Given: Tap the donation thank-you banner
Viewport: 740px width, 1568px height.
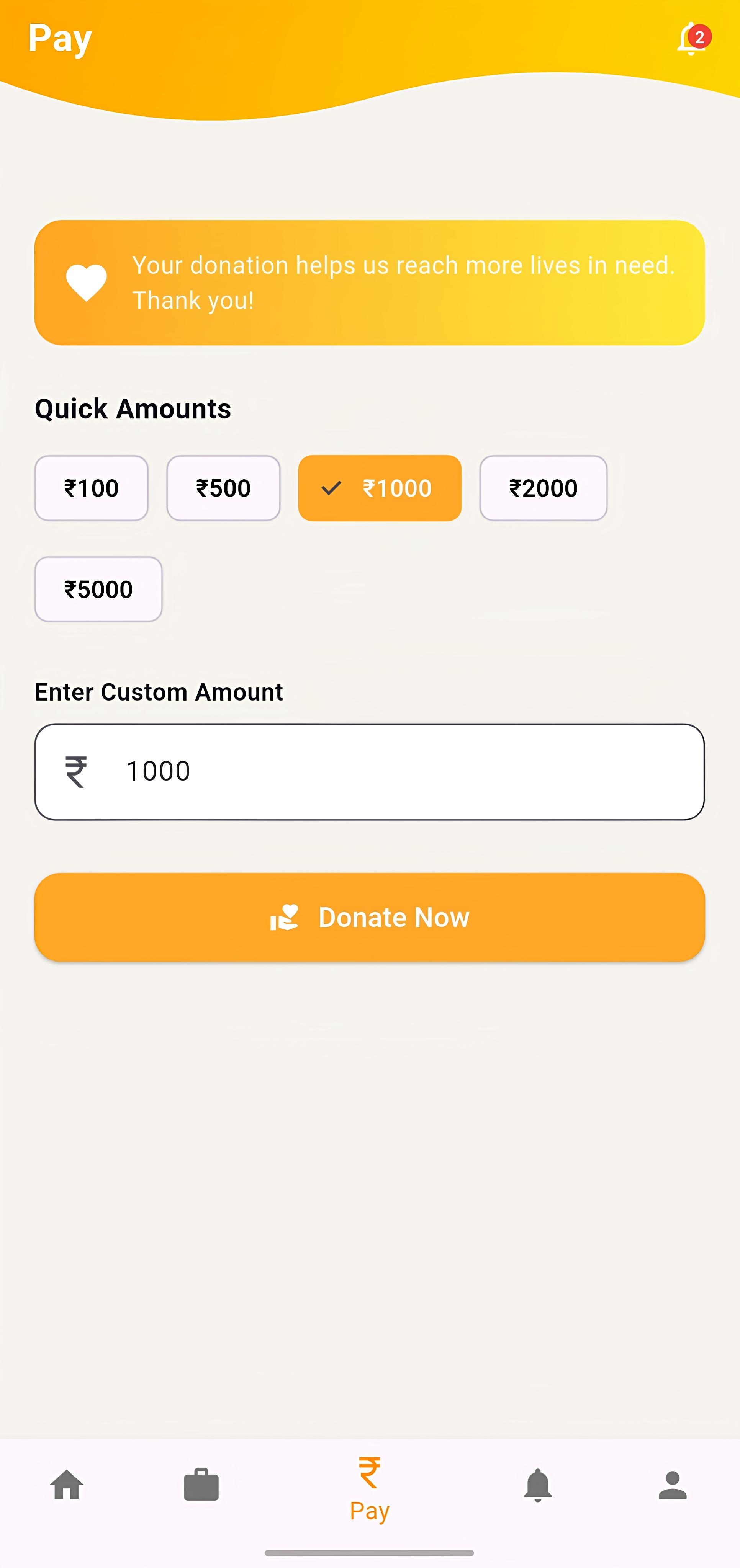Looking at the screenshot, I should tap(402, 283).
